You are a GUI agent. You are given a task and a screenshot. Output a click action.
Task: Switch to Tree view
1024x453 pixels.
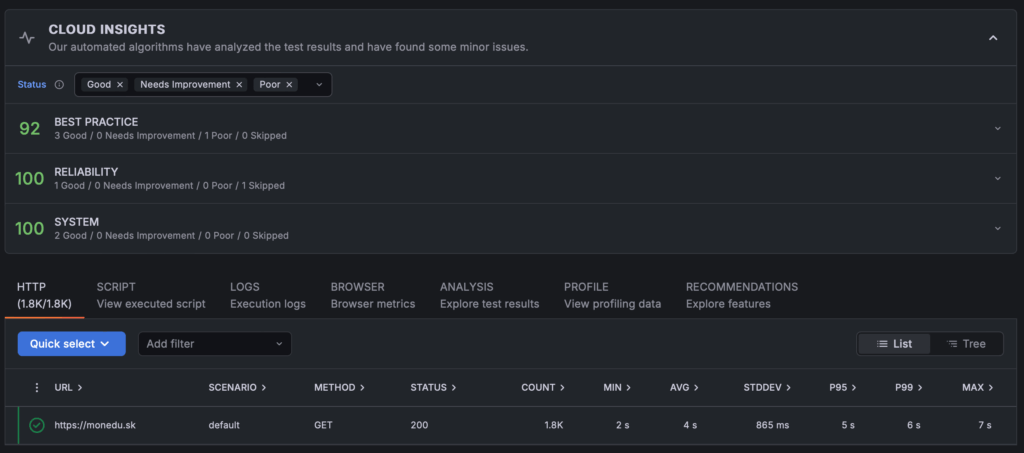click(966, 344)
